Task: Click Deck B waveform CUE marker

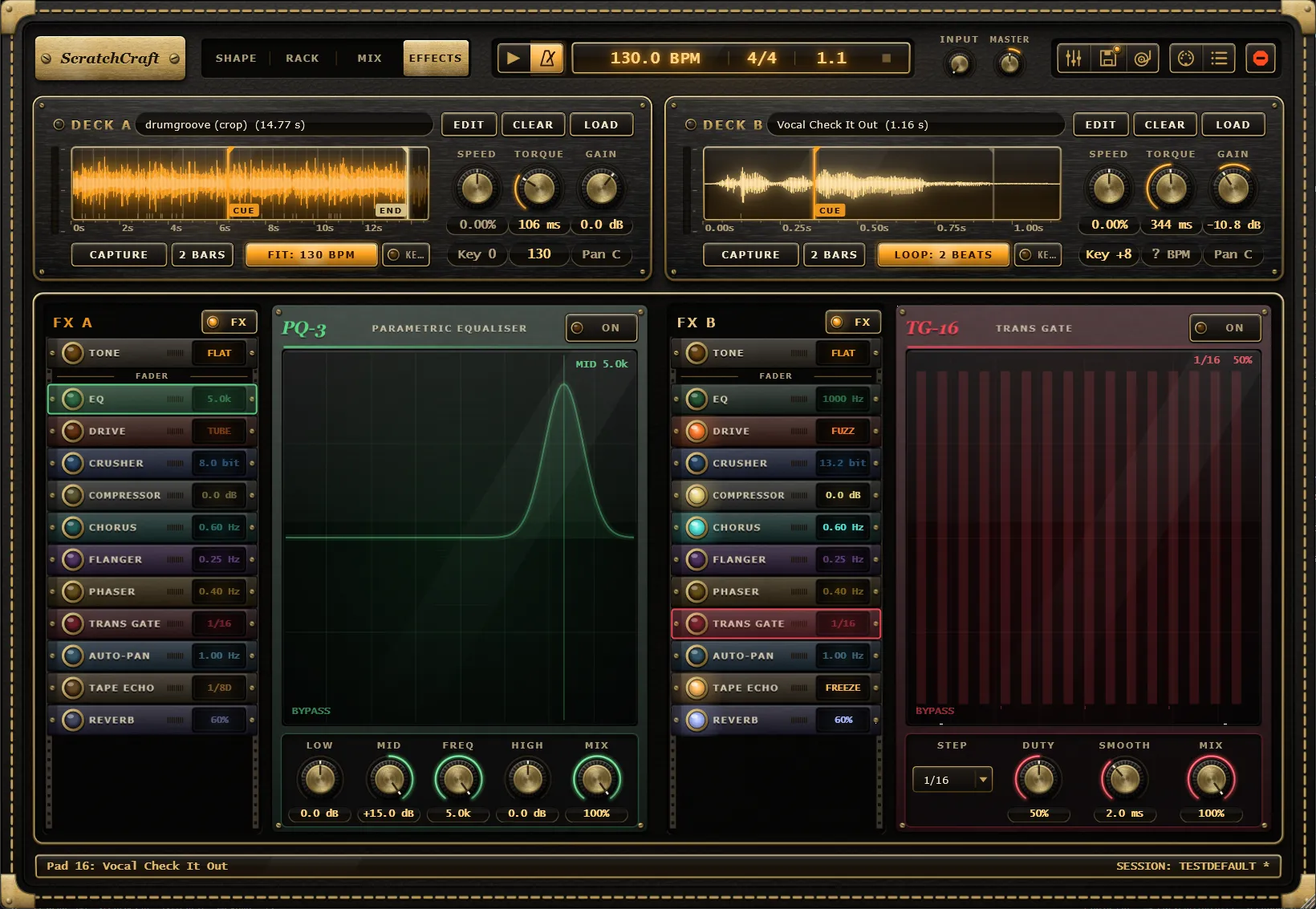Action: point(830,210)
